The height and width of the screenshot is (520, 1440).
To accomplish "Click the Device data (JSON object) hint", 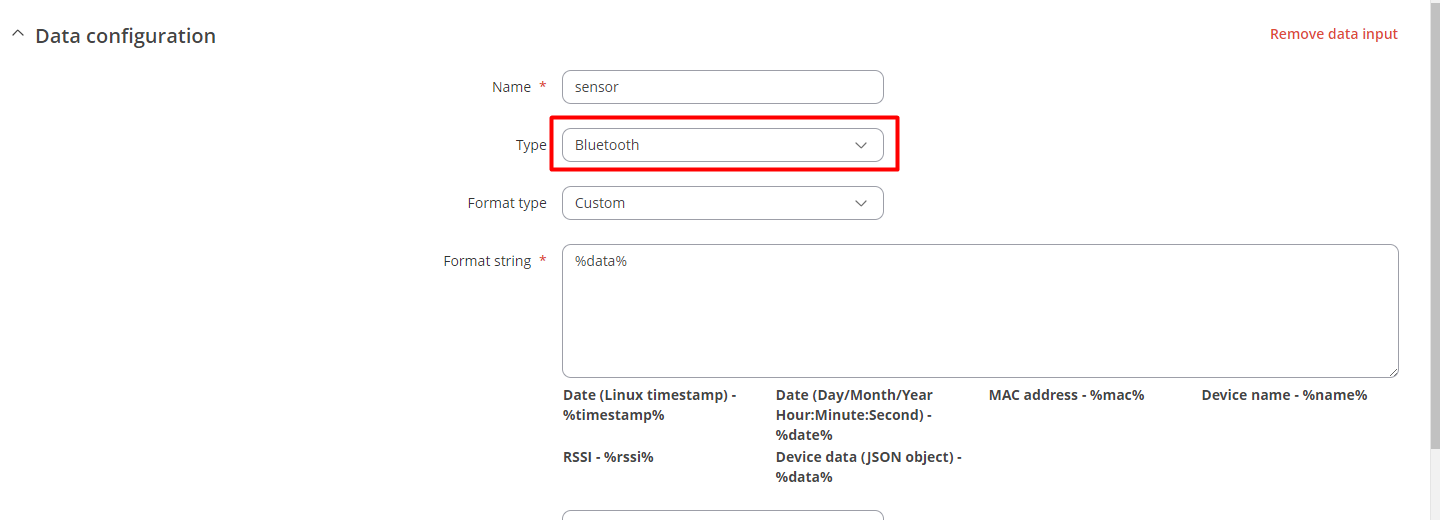I will (869, 467).
